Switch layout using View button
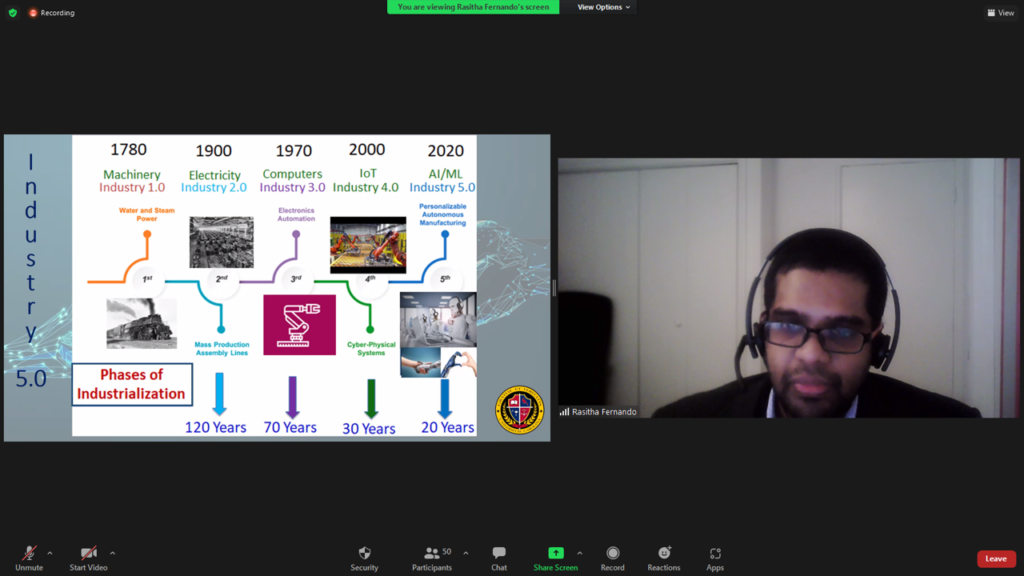Screen dimensions: 1024x576 click(1000, 13)
